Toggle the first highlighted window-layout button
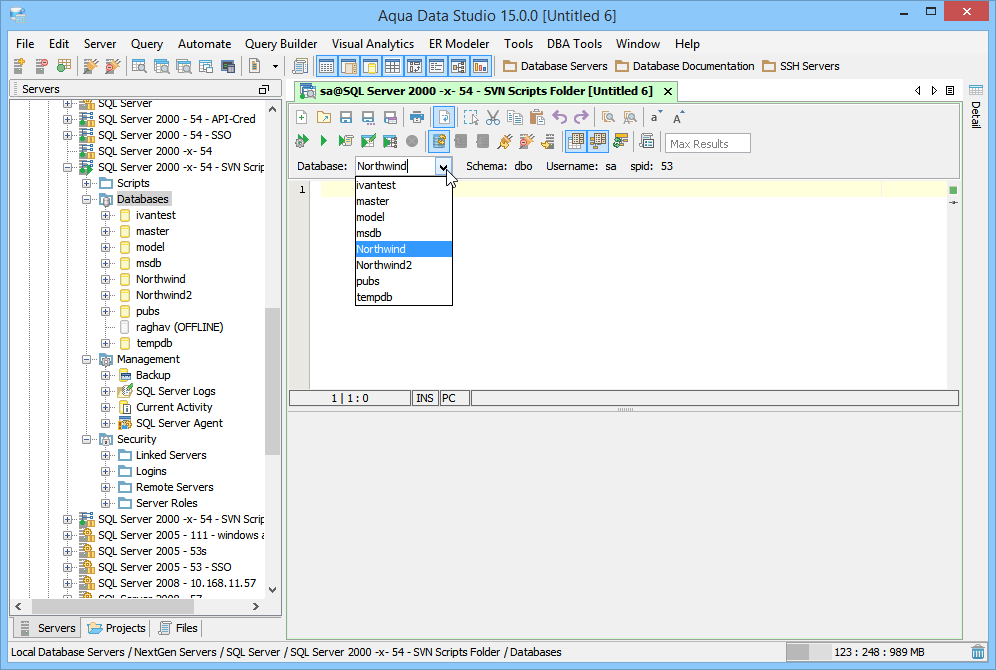Screen dimensions: 996x670 [326, 66]
